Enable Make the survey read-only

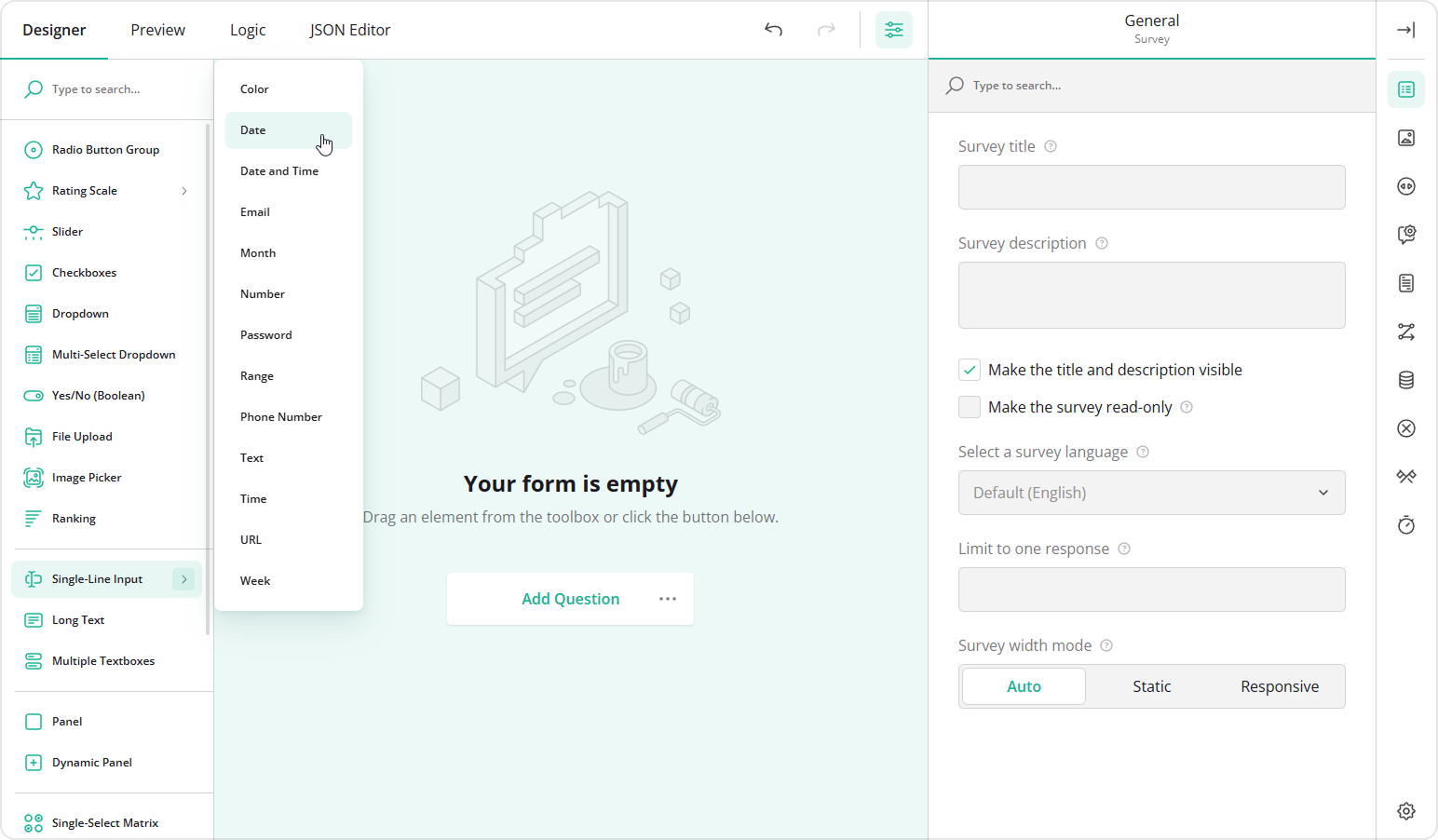pyautogui.click(x=969, y=407)
